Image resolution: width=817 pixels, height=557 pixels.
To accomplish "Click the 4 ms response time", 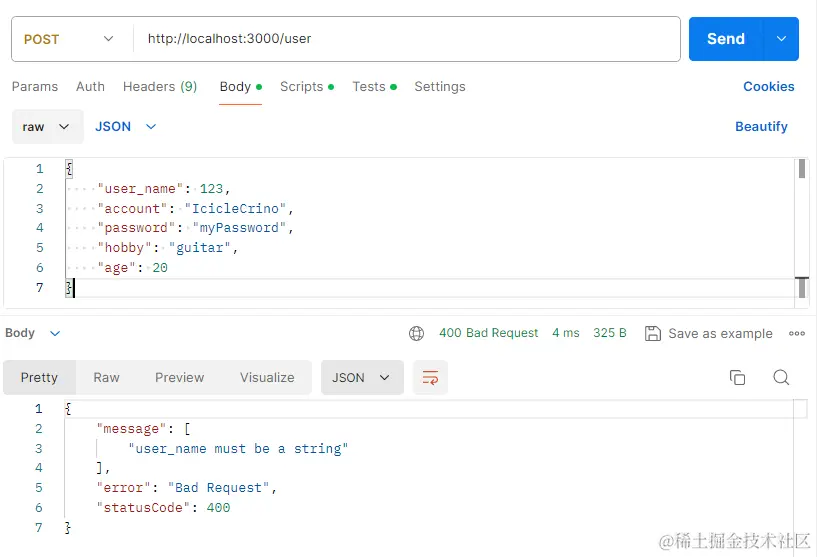I will pyautogui.click(x=566, y=333).
